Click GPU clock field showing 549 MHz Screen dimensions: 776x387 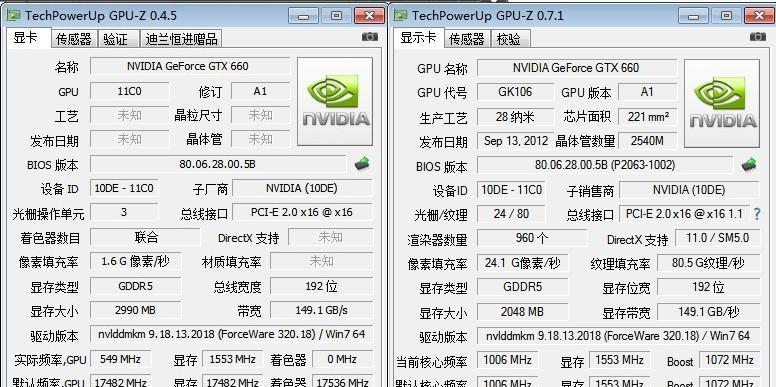tap(121, 359)
